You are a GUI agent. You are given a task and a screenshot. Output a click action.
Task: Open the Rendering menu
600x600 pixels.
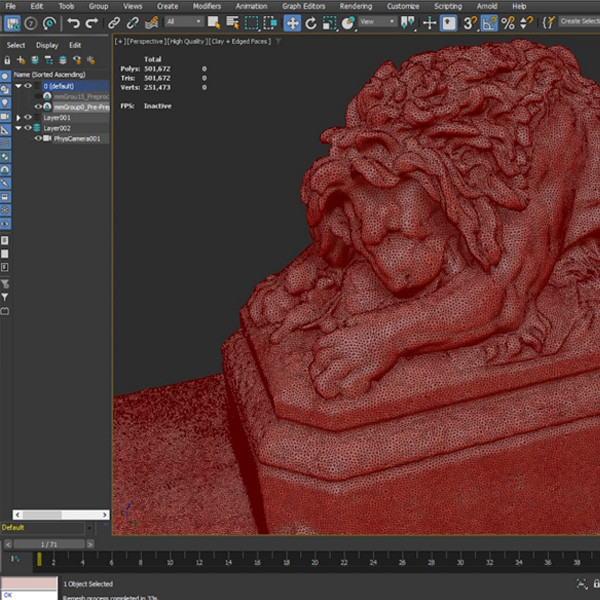click(355, 6)
